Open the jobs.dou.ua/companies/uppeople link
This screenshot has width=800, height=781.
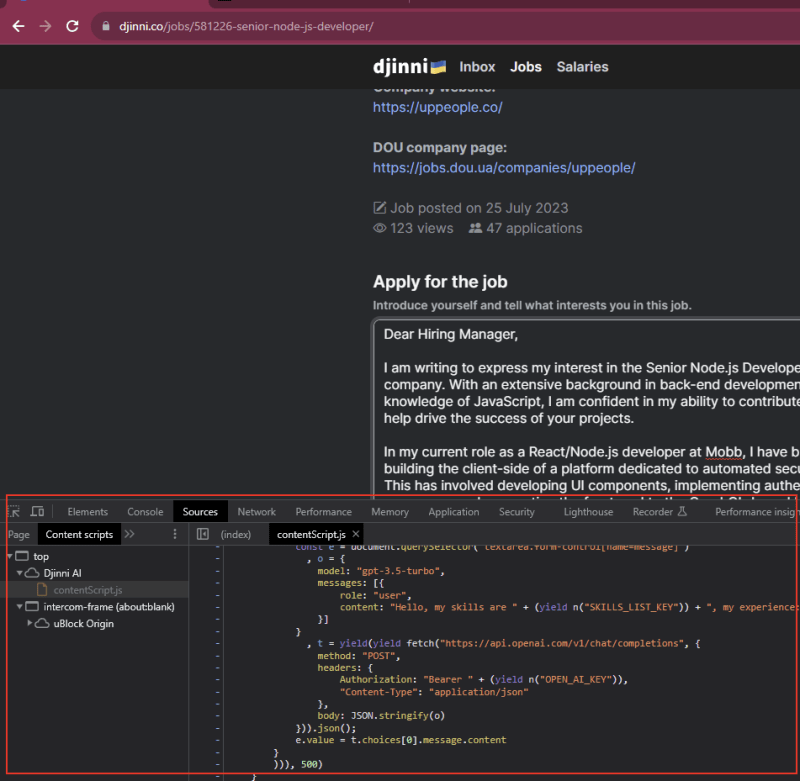[504, 167]
